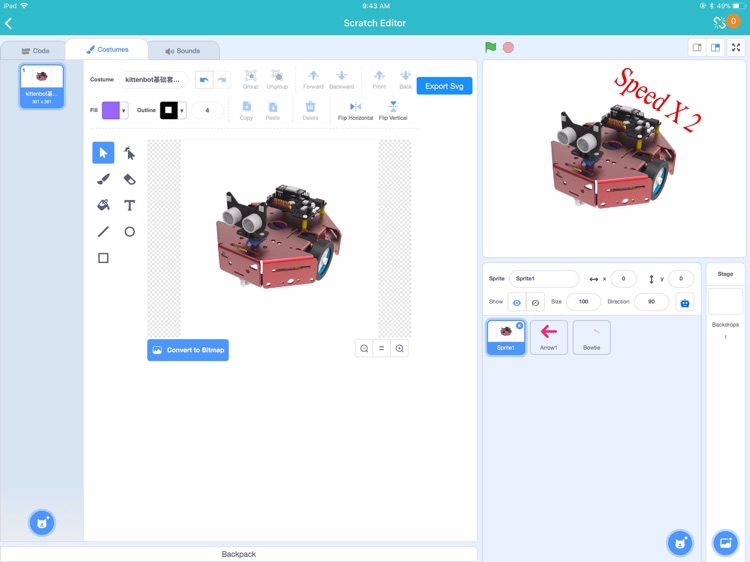750x562 pixels.
Task: Send selection to Back
Action: (x=405, y=79)
